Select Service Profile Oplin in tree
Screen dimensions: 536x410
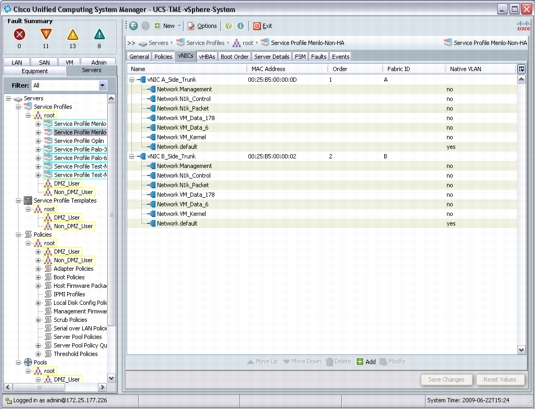pyautogui.click(x=79, y=141)
